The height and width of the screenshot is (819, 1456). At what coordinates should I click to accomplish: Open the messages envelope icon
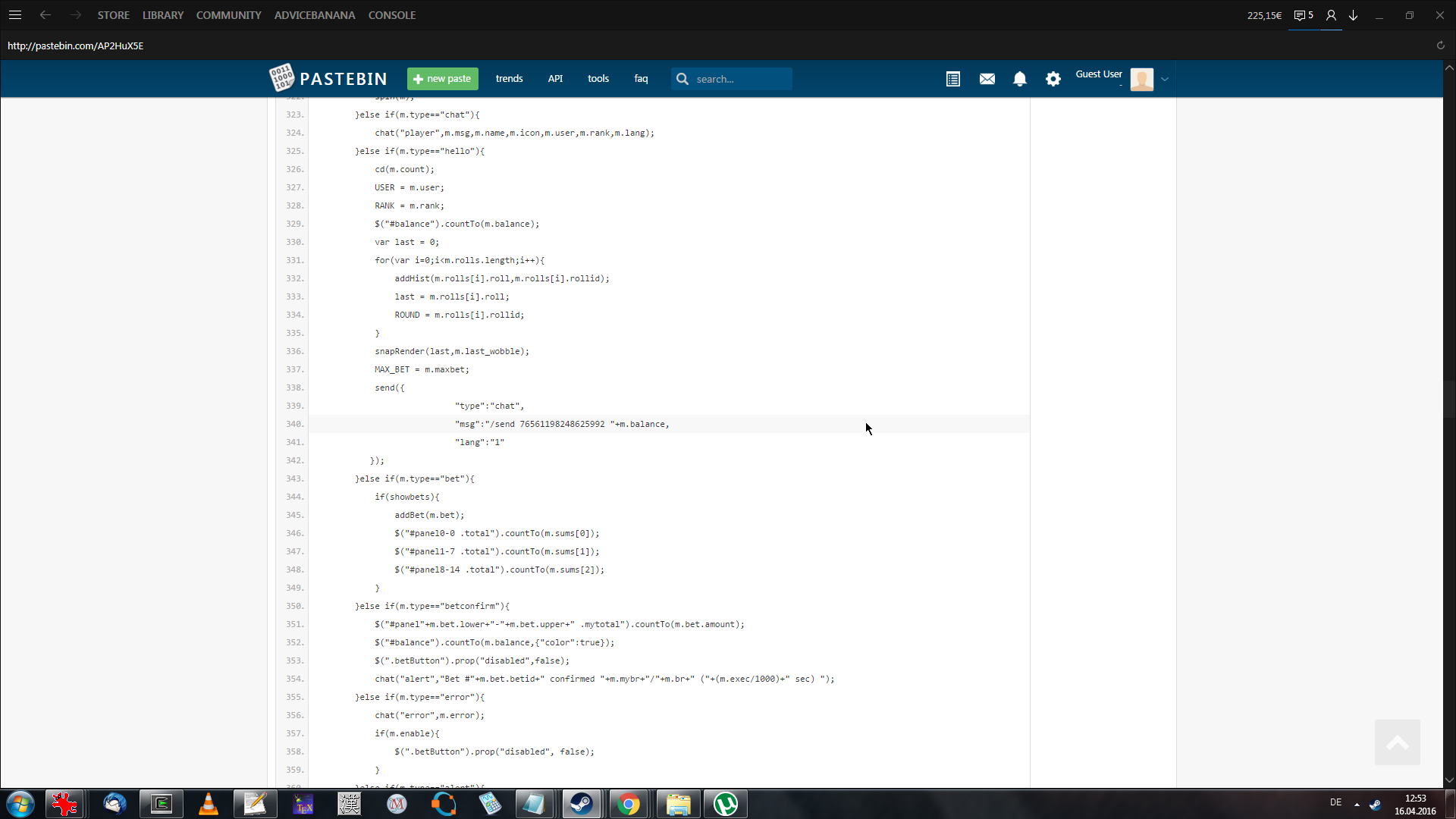(x=987, y=79)
